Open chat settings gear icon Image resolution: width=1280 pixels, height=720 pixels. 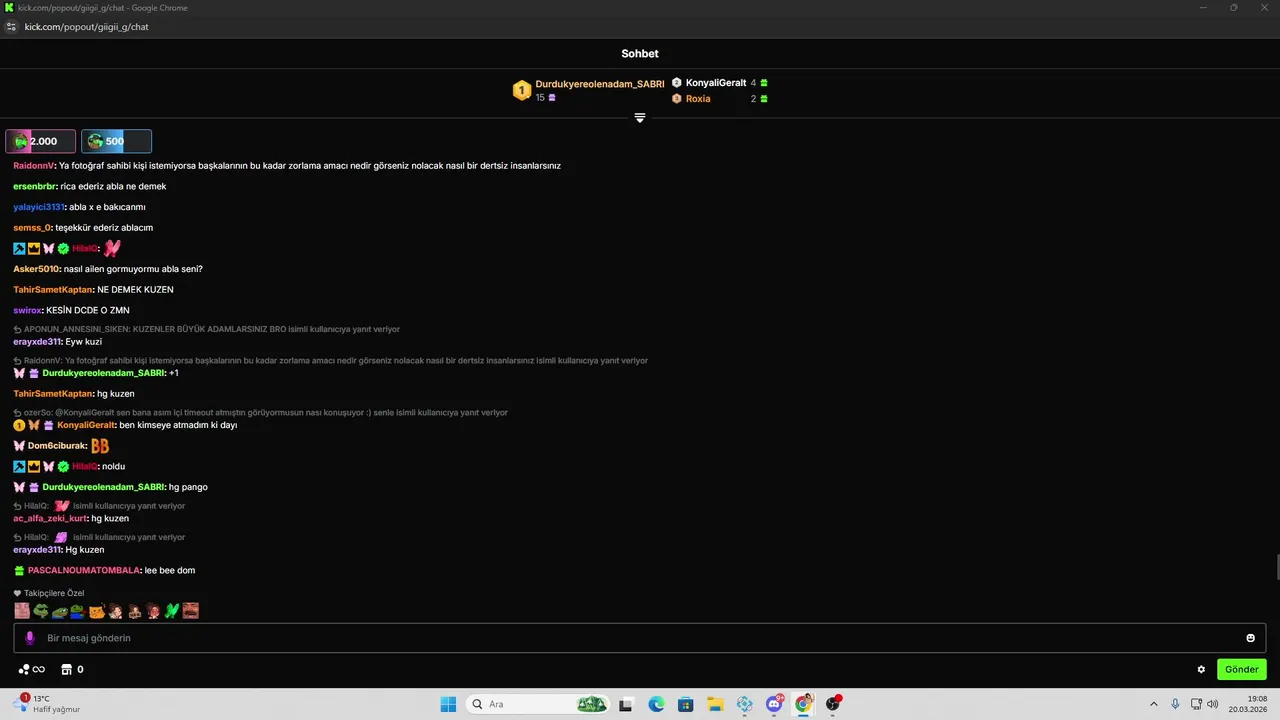pyautogui.click(x=1201, y=669)
